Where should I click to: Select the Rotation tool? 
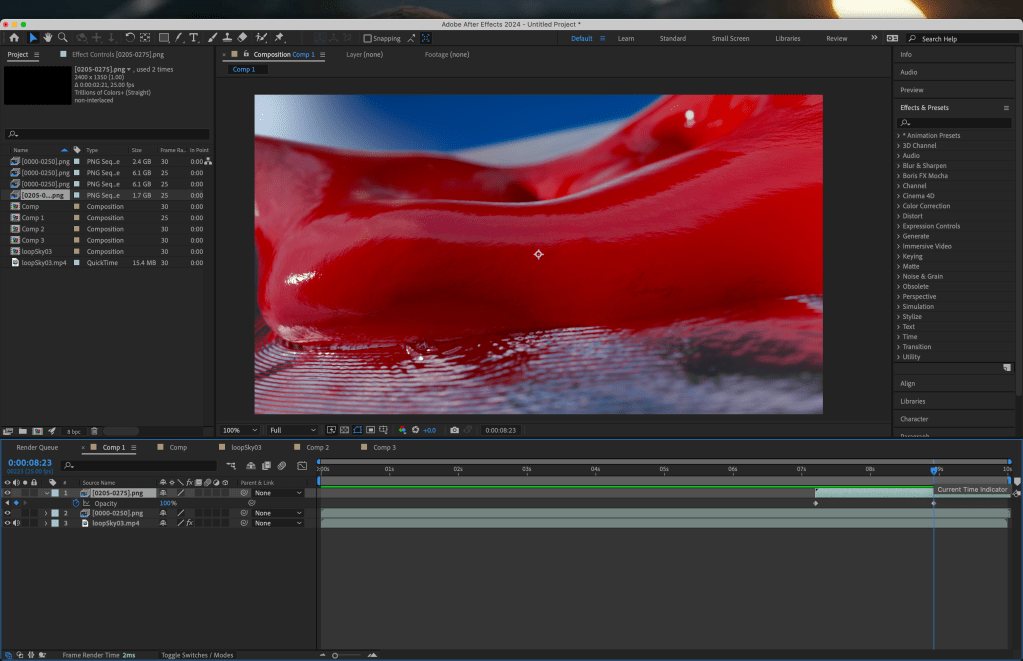click(x=130, y=38)
